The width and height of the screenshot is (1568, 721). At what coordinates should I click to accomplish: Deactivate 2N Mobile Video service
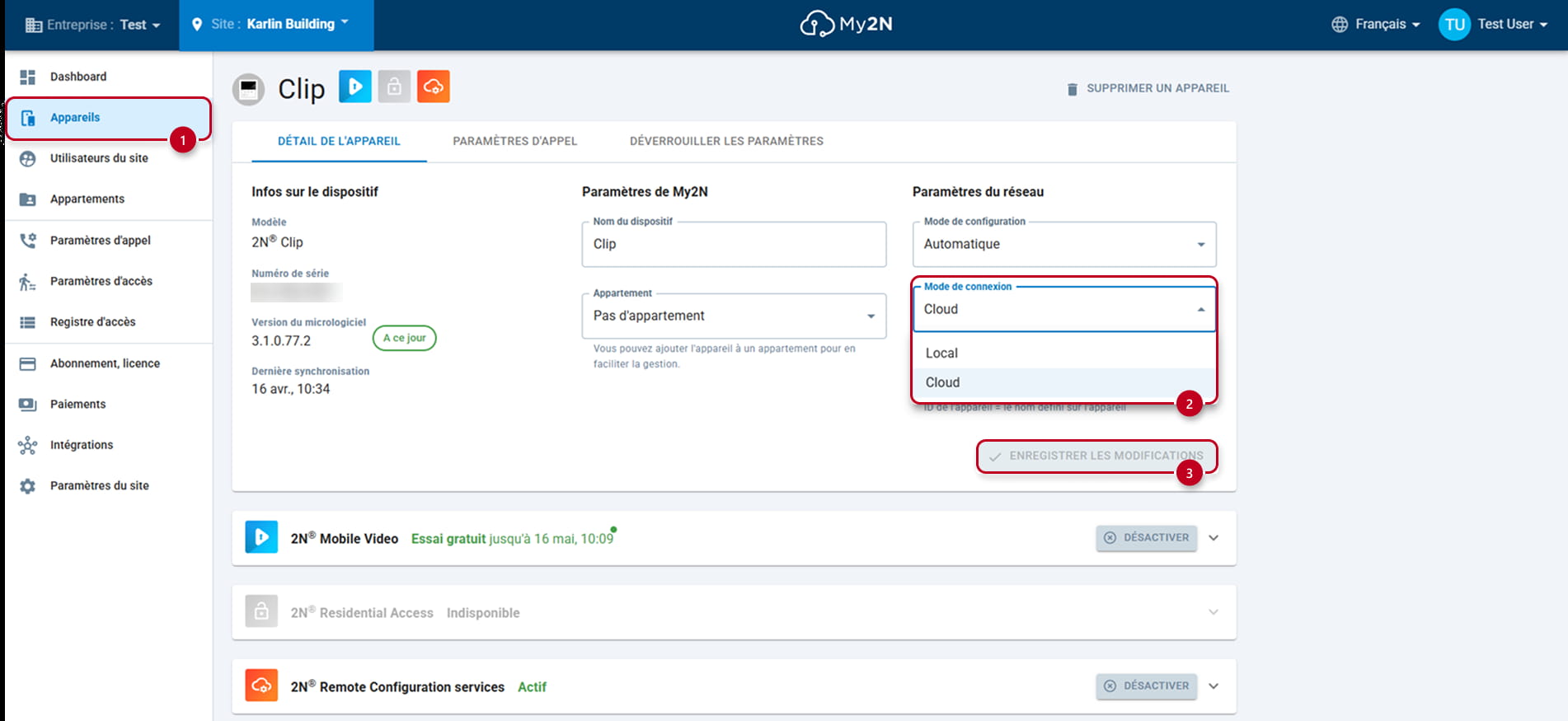point(1146,538)
